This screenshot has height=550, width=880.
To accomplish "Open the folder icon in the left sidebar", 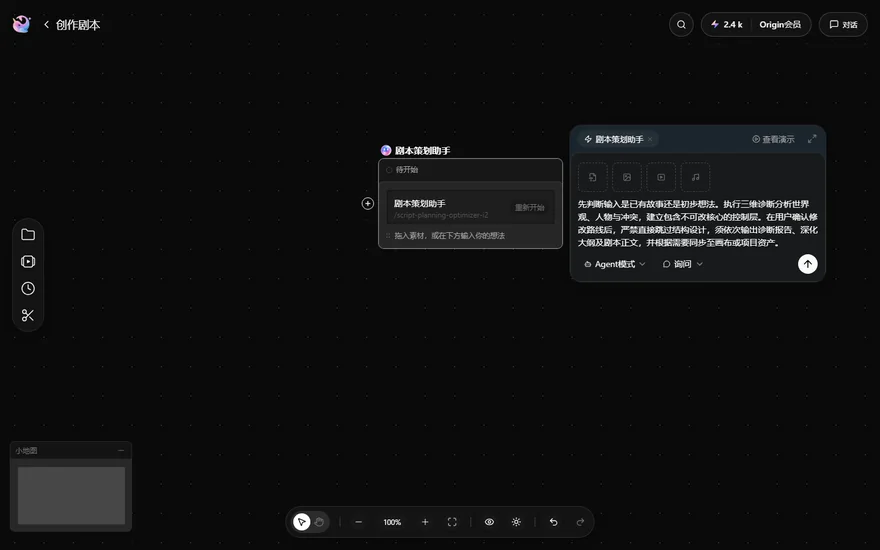I will pyautogui.click(x=28, y=235).
